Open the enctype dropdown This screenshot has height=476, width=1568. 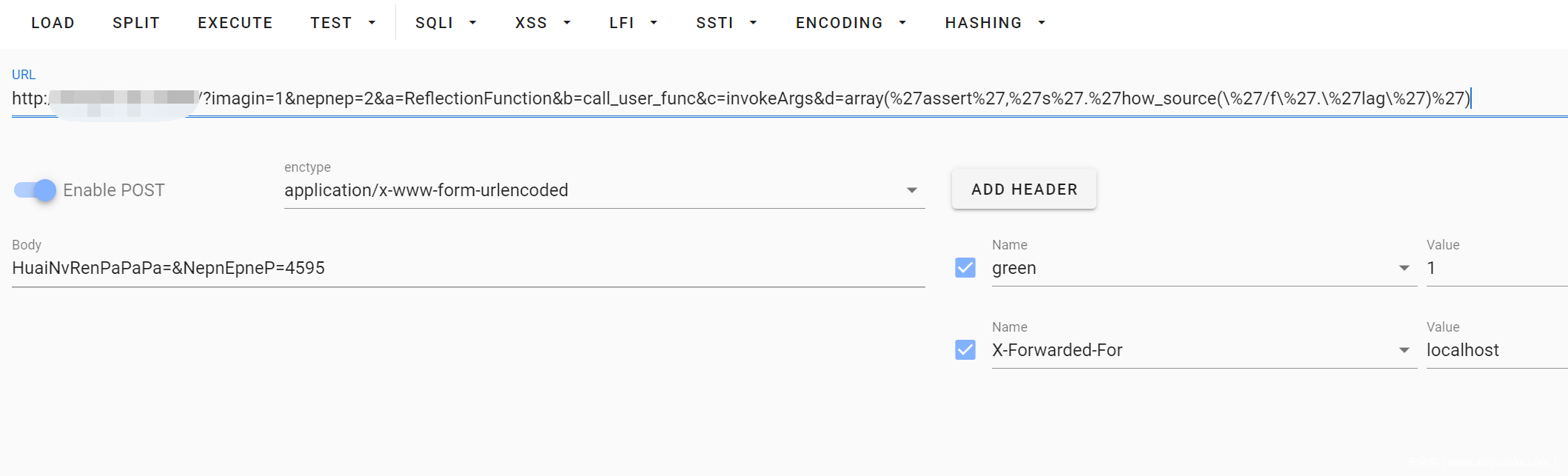pyautogui.click(x=604, y=190)
